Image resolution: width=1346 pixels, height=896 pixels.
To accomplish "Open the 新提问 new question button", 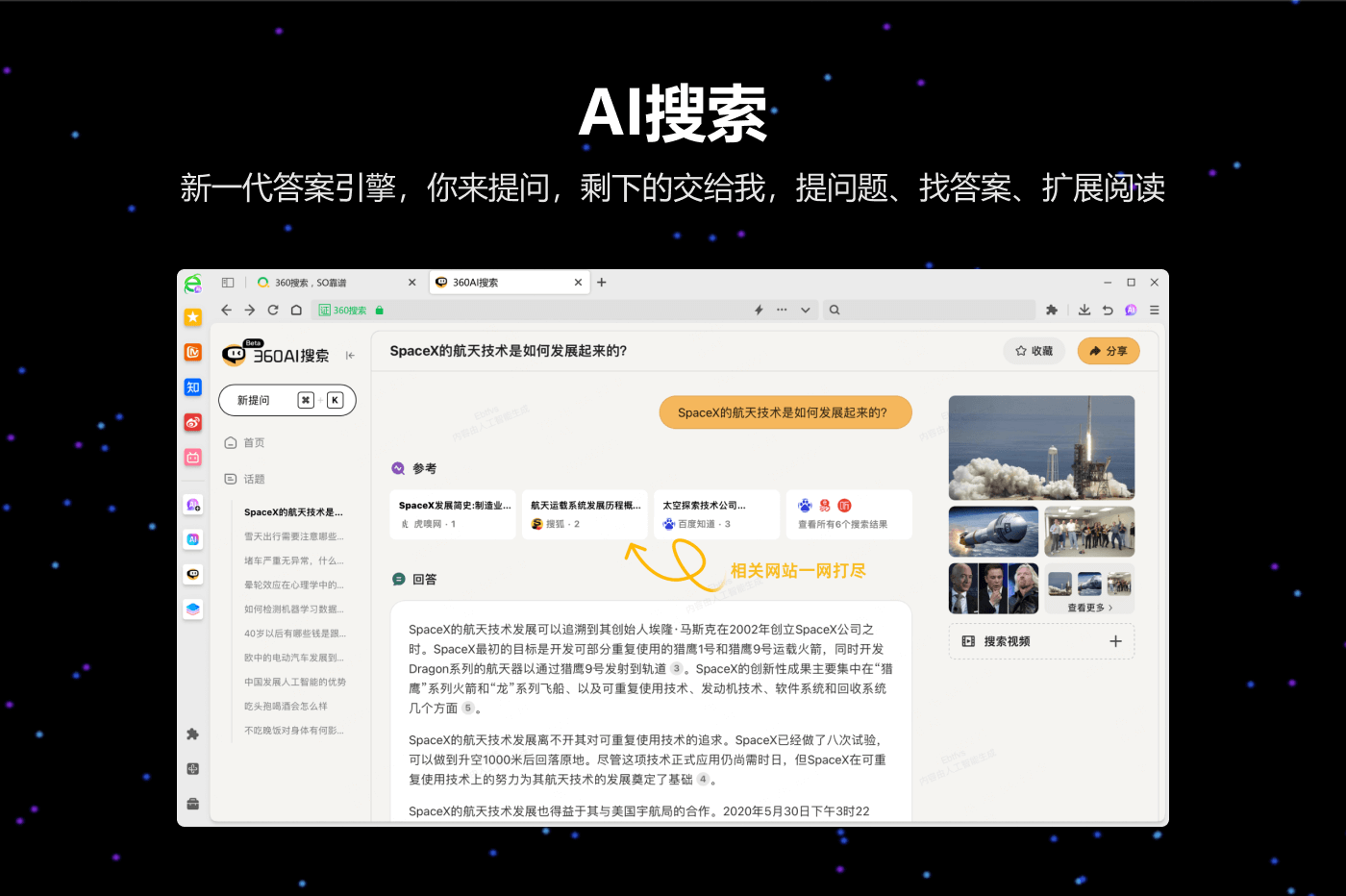I will (287, 399).
